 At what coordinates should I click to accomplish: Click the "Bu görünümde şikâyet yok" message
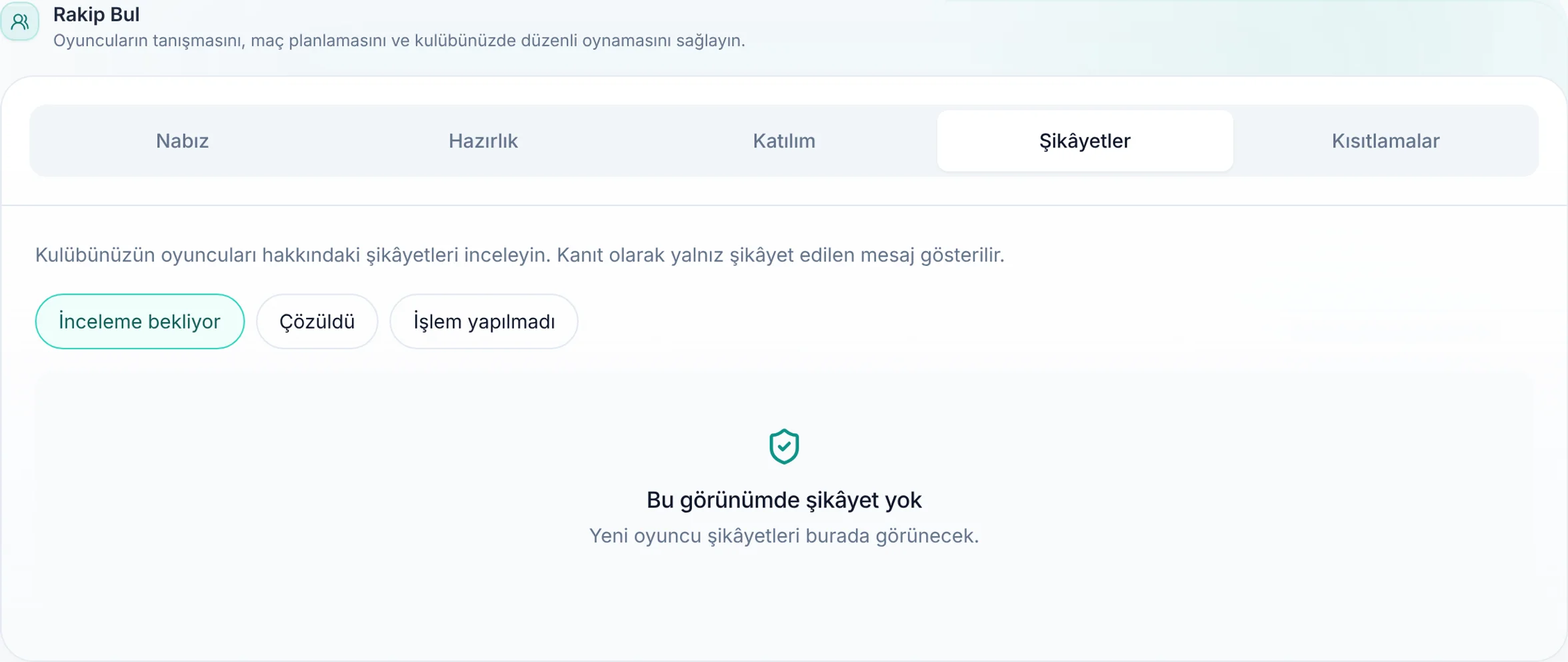(x=784, y=500)
